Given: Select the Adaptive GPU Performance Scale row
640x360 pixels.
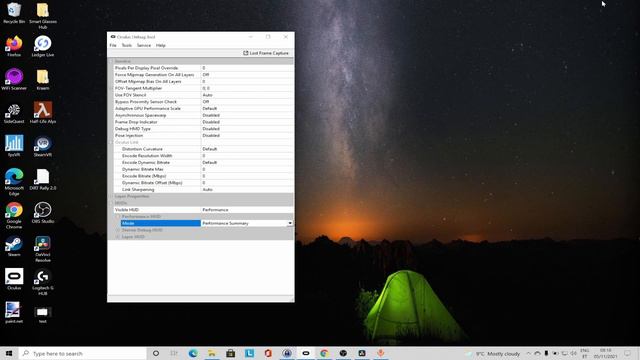Looking at the screenshot, I should tap(203, 109).
